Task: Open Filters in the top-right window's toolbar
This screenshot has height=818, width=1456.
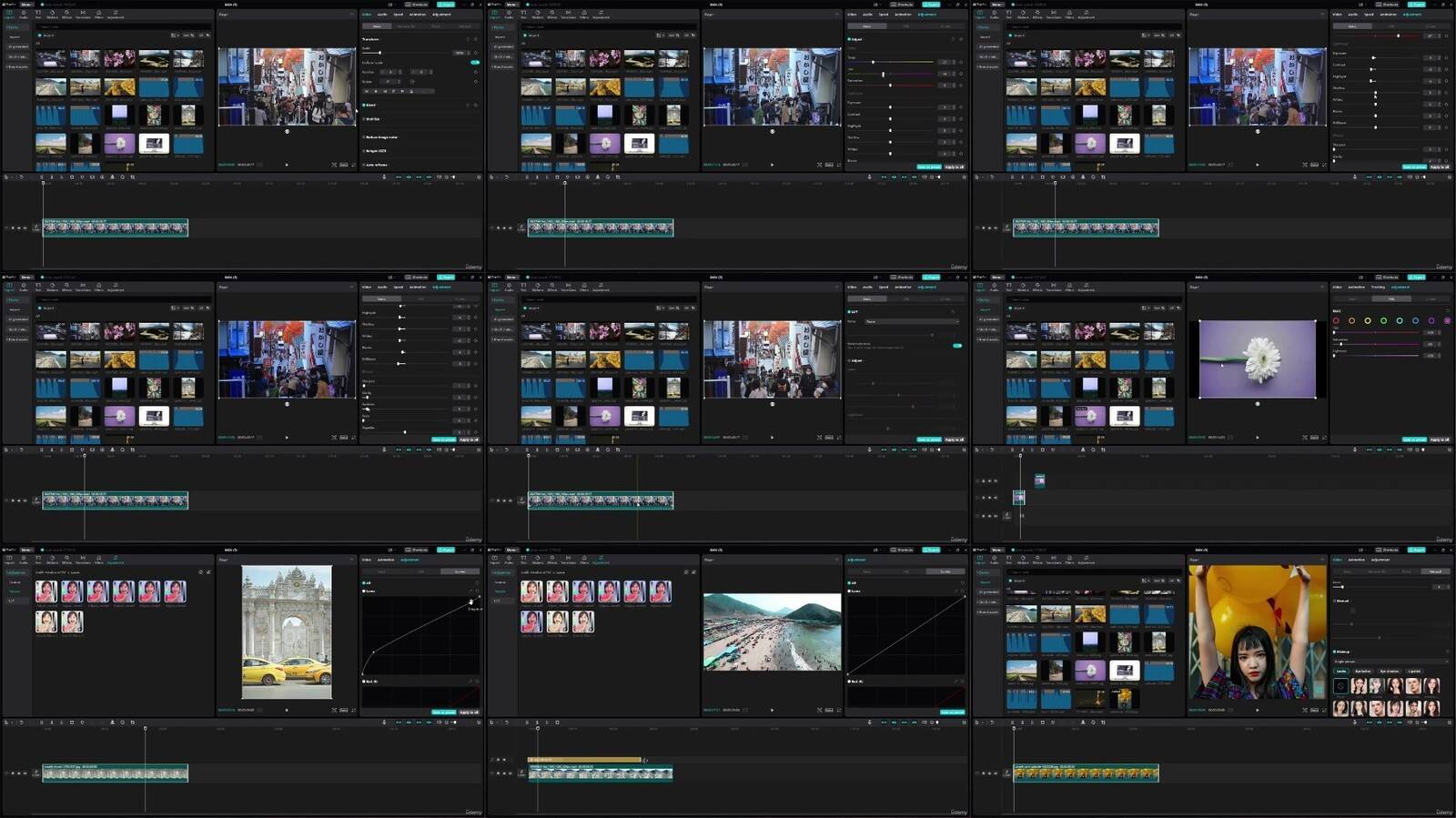Action: pyautogui.click(x=1069, y=15)
